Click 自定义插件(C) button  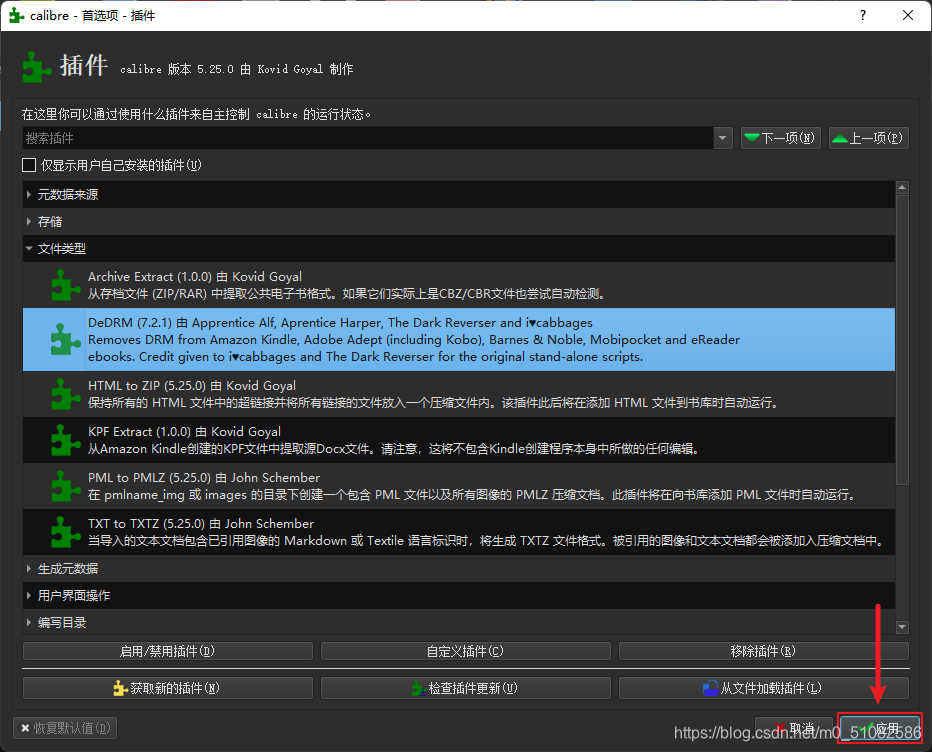click(x=465, y=651)
